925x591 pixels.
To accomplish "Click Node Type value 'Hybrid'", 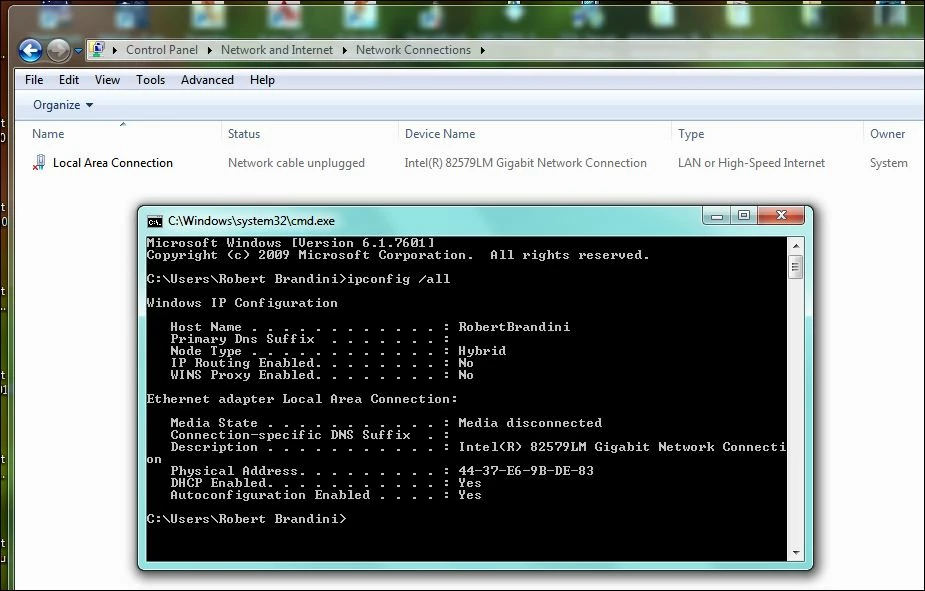I will [482, 351].
